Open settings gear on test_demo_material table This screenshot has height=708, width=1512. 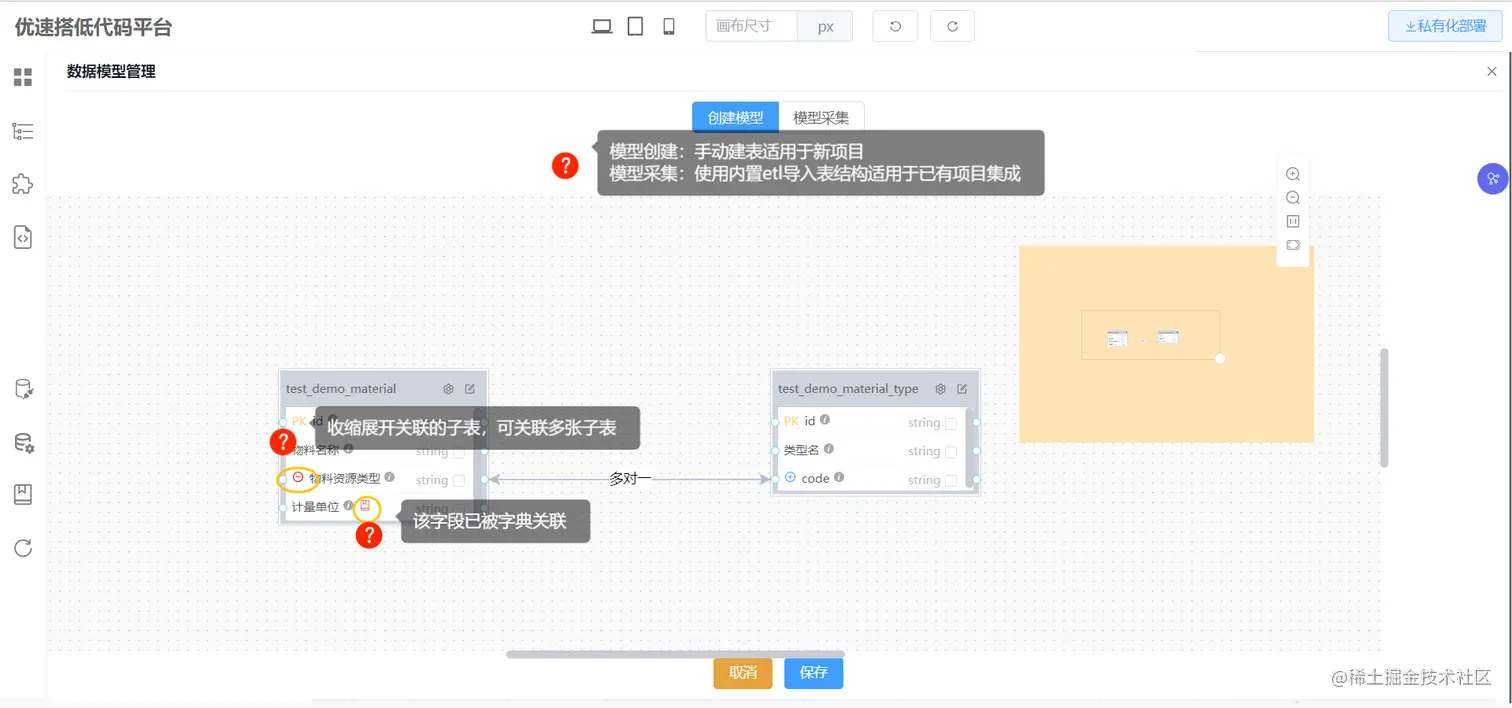coord(448,389)
